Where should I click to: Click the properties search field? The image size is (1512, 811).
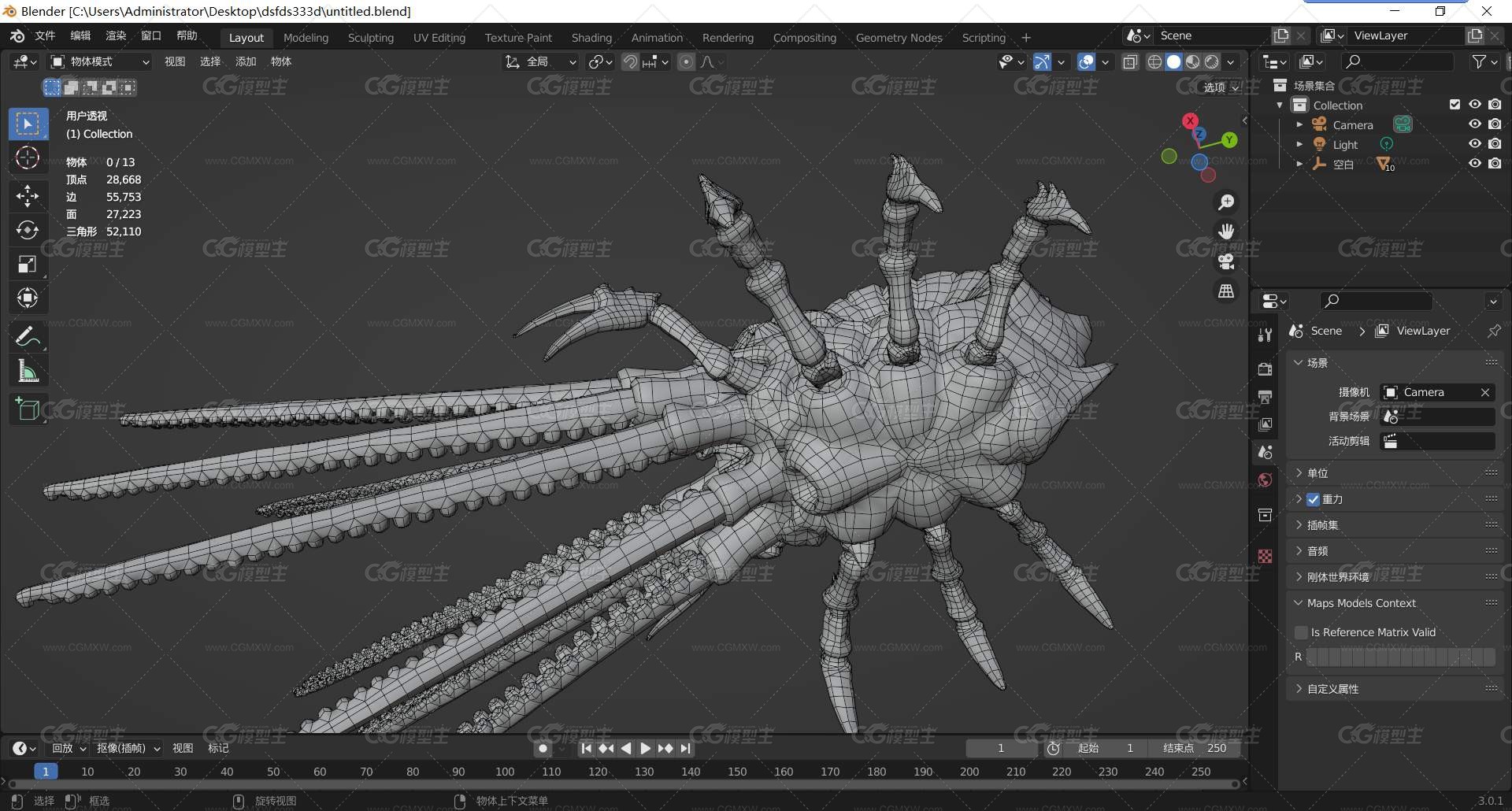[x=1376, y=301]
